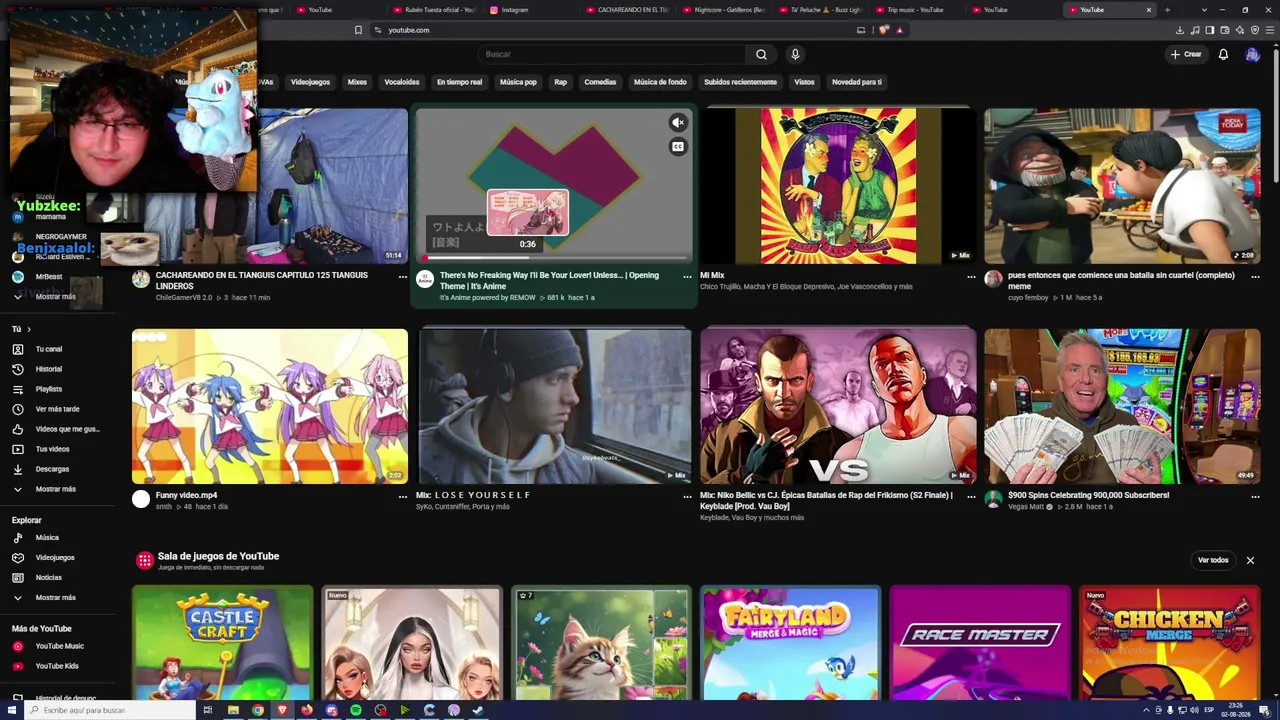Open Firefox from the taskbar
The image size is (1280, 720).
coord(307,710)
